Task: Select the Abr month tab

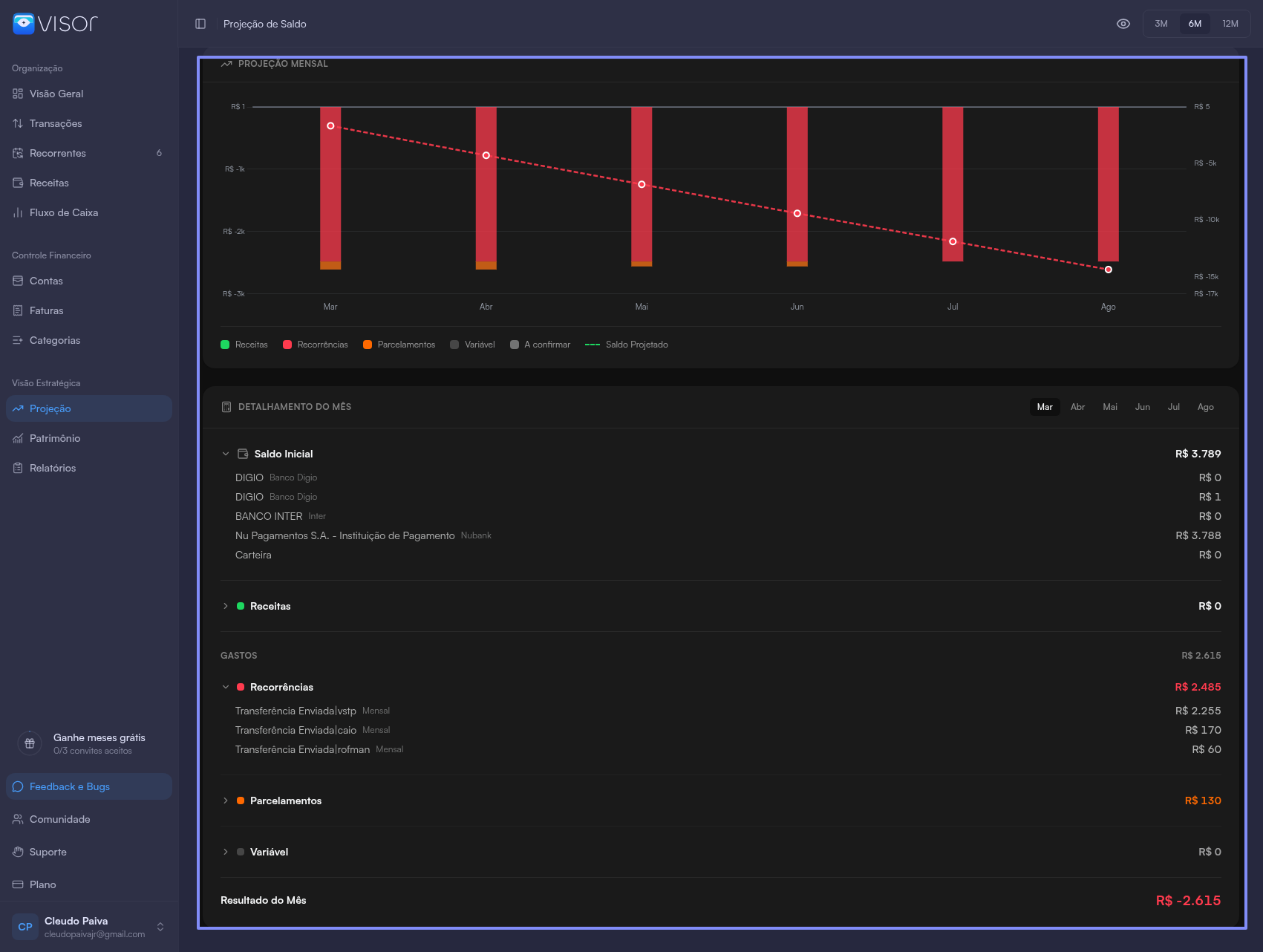Action: pos(1077,407)
